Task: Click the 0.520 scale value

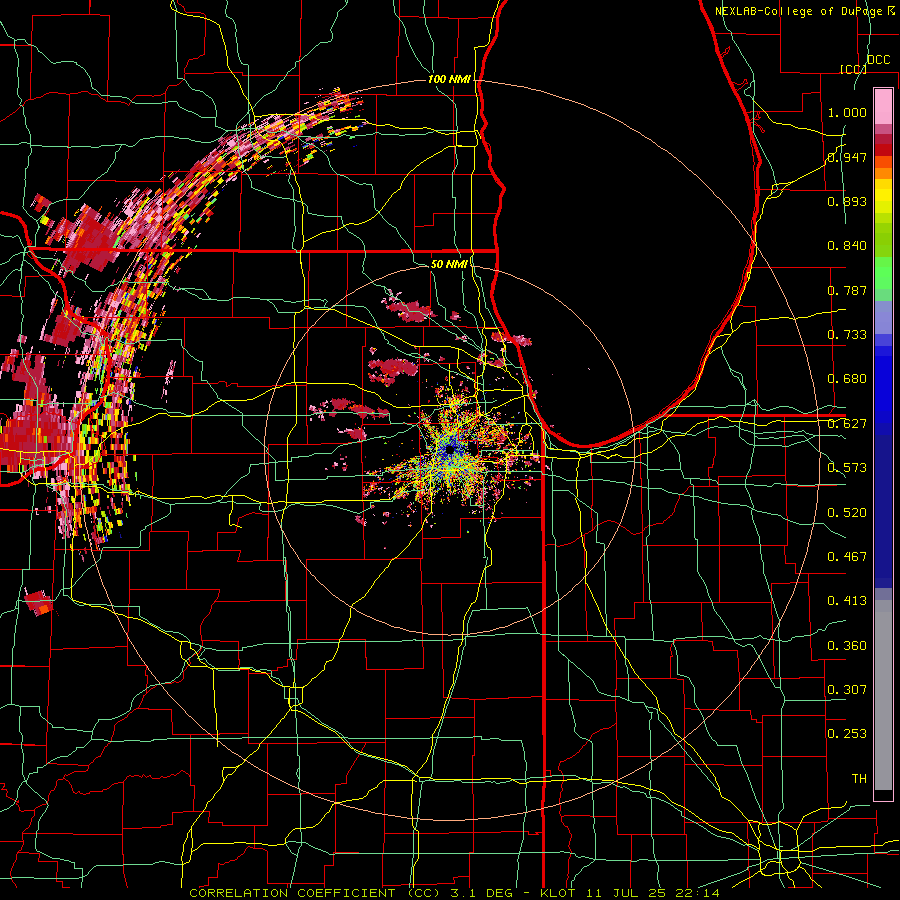Action: tap(847, 513)
